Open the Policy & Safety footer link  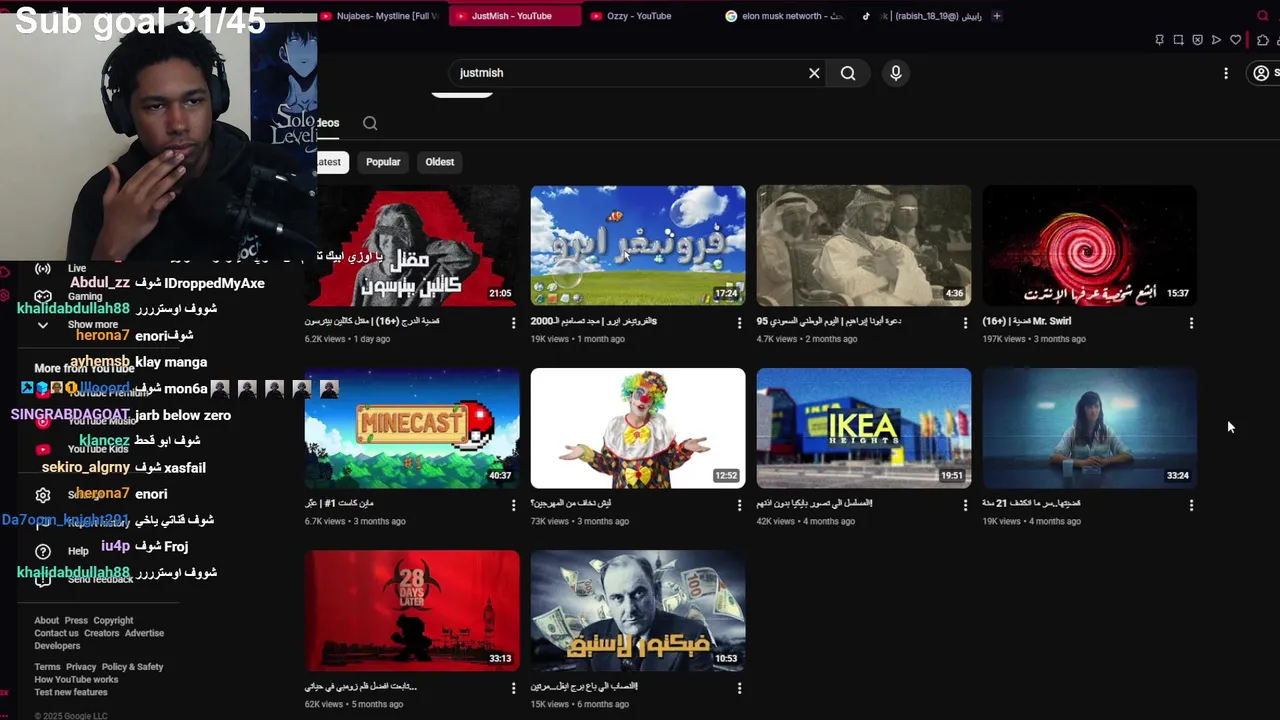[x=132, y=667]
